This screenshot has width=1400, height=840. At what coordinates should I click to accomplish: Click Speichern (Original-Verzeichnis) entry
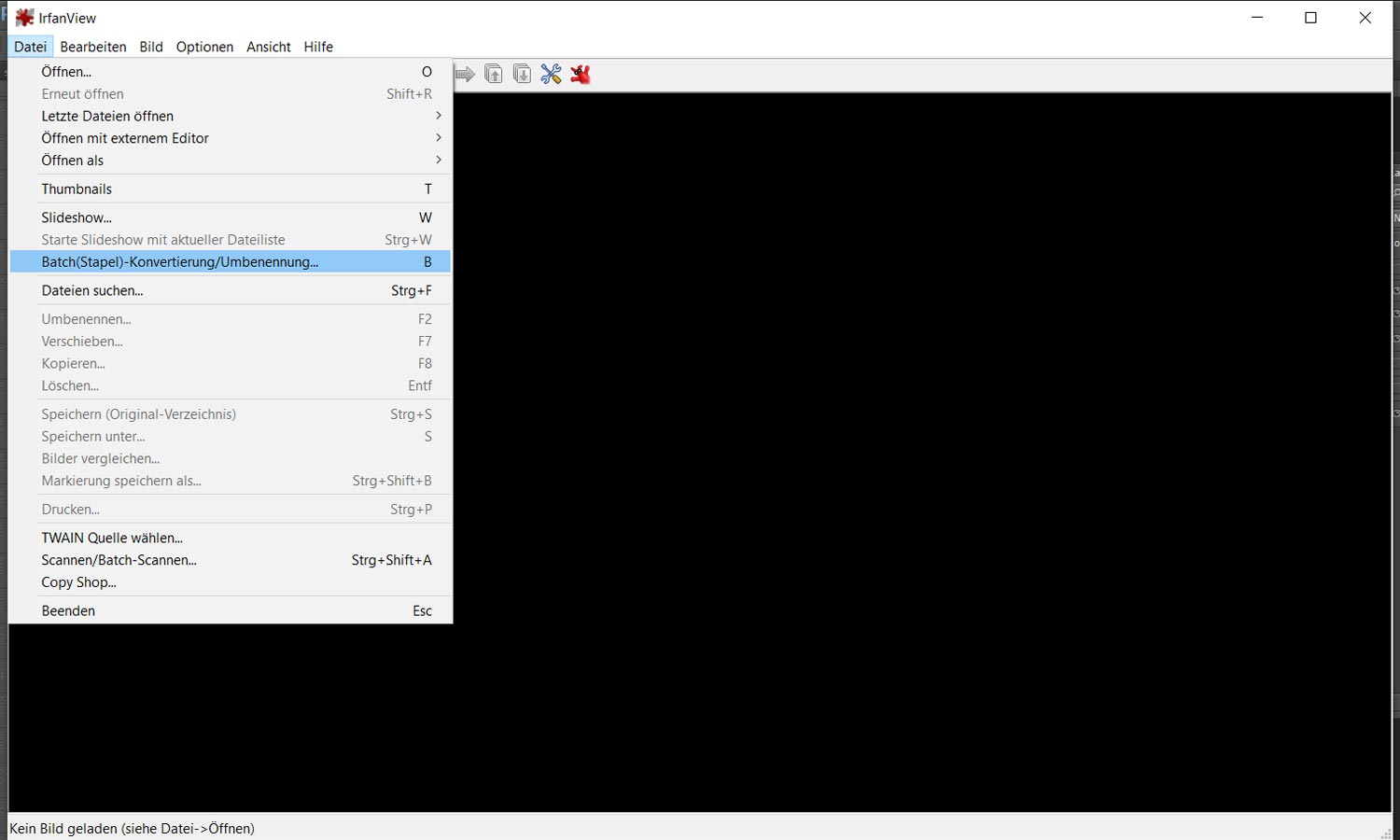pos(230,414)
